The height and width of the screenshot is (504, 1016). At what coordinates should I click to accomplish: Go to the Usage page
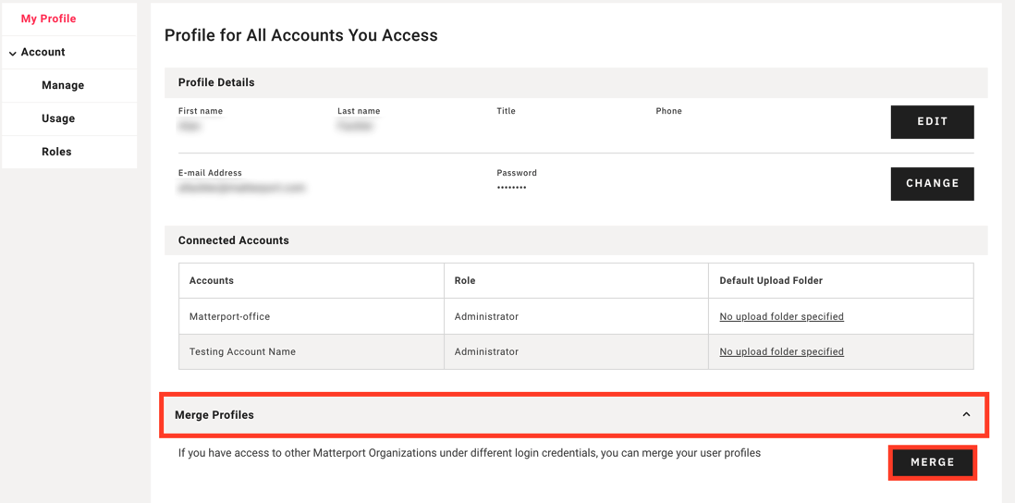(58, 119)
